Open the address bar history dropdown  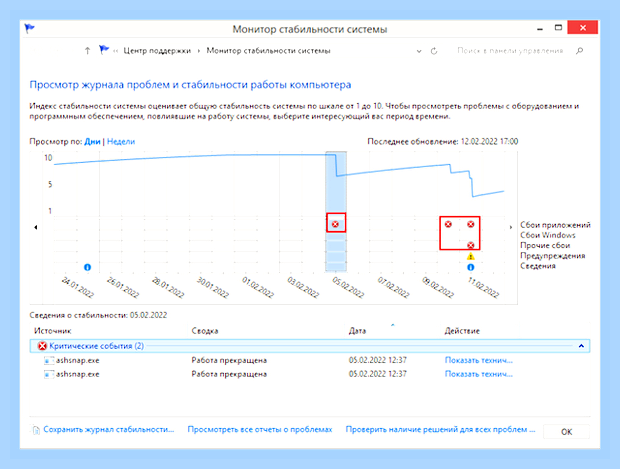(419, 51)
